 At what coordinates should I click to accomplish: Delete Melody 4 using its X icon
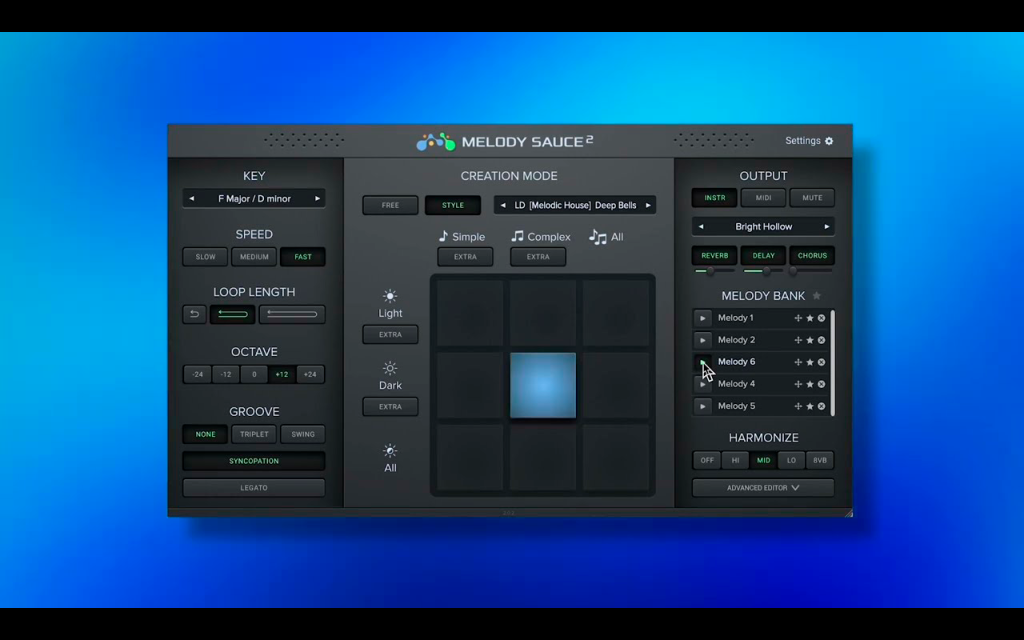point(822,384)
